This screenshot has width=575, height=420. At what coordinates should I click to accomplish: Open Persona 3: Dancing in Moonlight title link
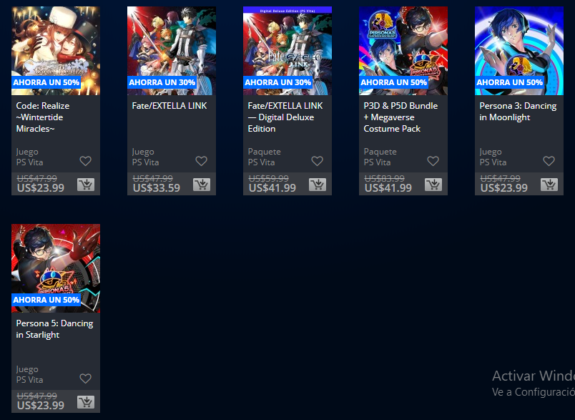pos(518,112)
